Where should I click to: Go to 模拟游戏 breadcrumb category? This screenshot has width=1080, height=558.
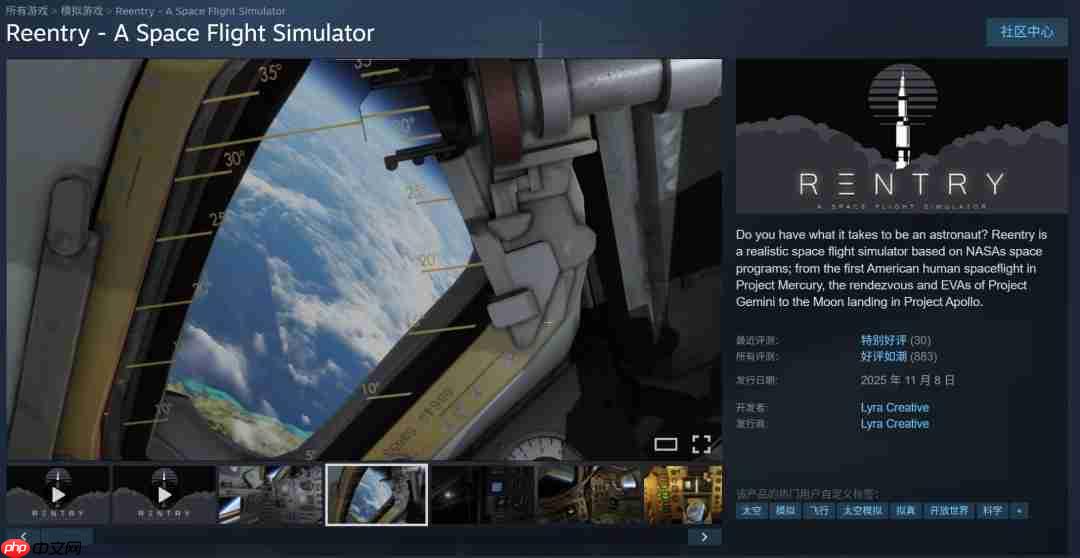82,11
